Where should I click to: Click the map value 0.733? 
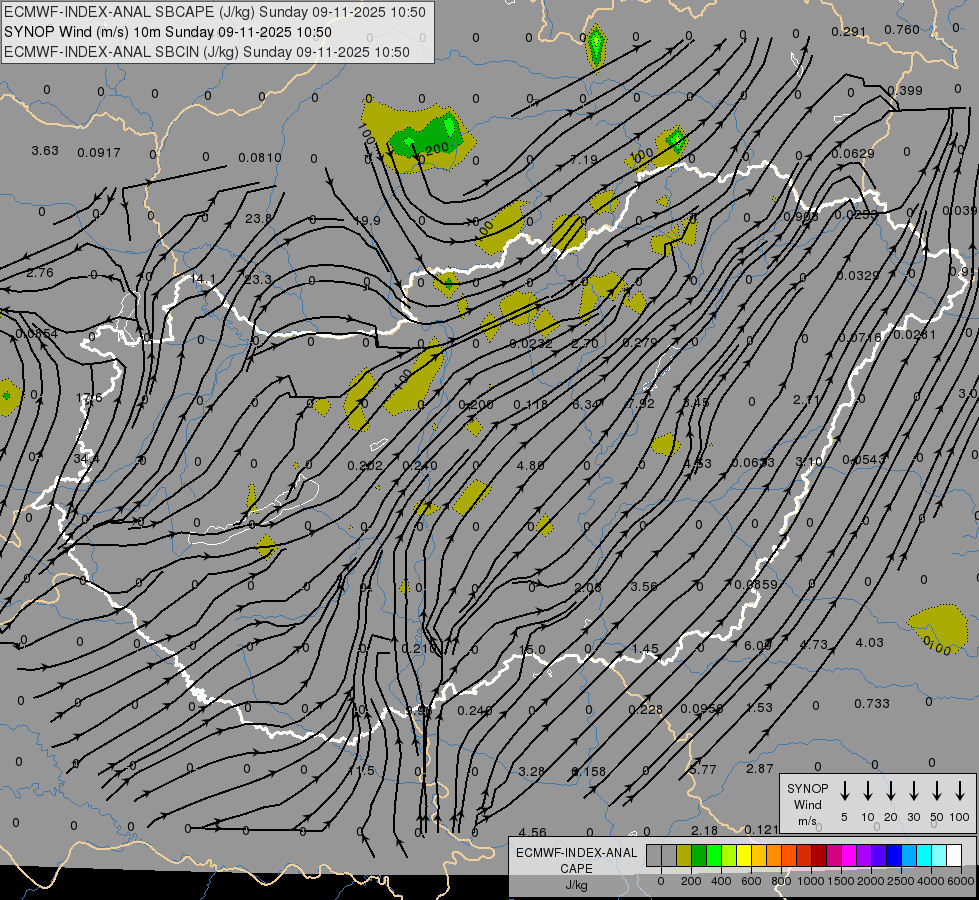click(872, 703)
